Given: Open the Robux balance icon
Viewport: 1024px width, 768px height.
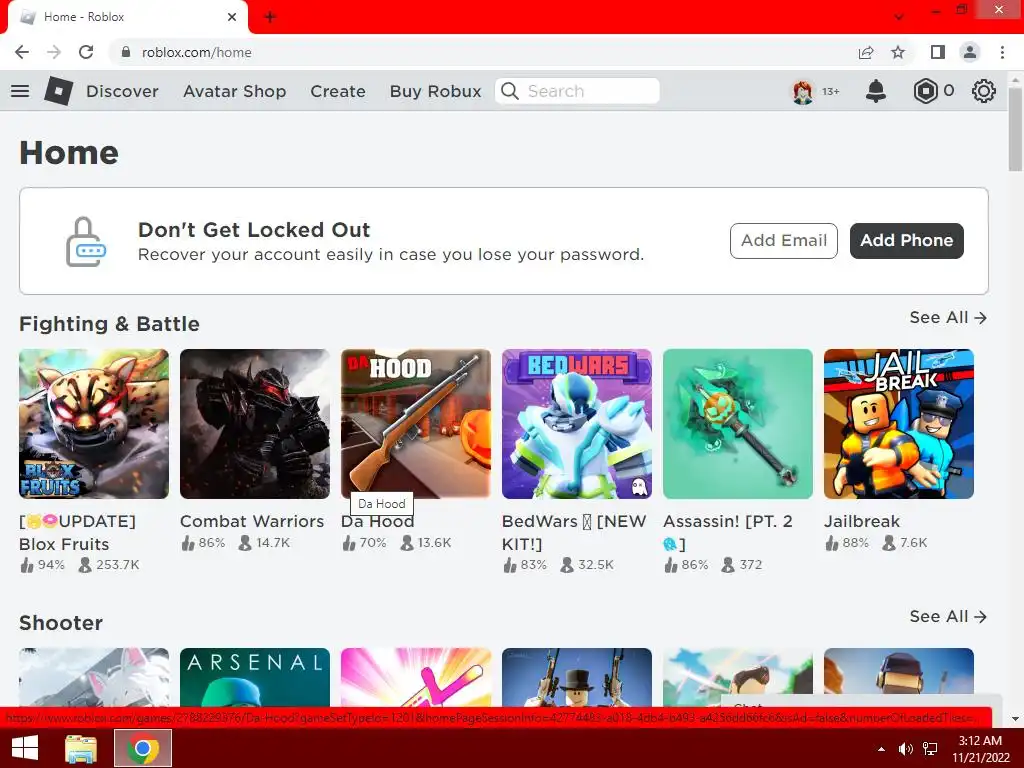Looking at the screenshot, I should tap(925, 91).
